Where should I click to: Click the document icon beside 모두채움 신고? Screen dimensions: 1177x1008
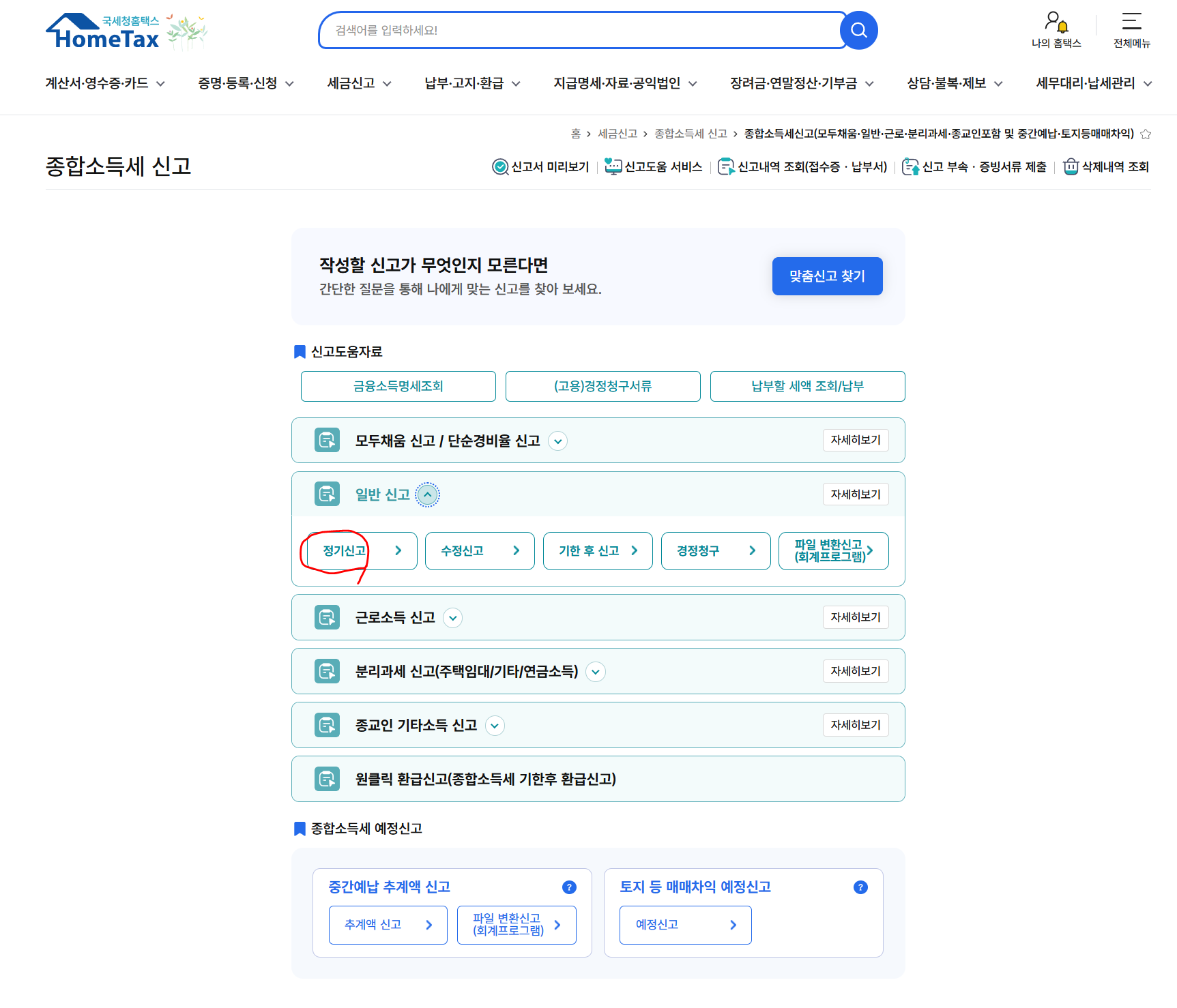(x=327, y=440)
